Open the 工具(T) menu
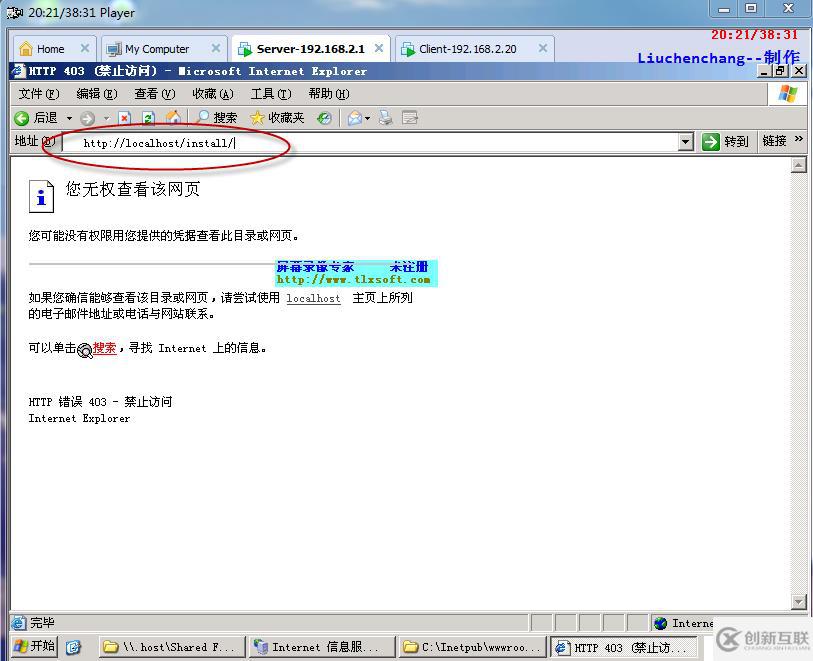Viewport: 813px width, 661px height. [271, 94]
